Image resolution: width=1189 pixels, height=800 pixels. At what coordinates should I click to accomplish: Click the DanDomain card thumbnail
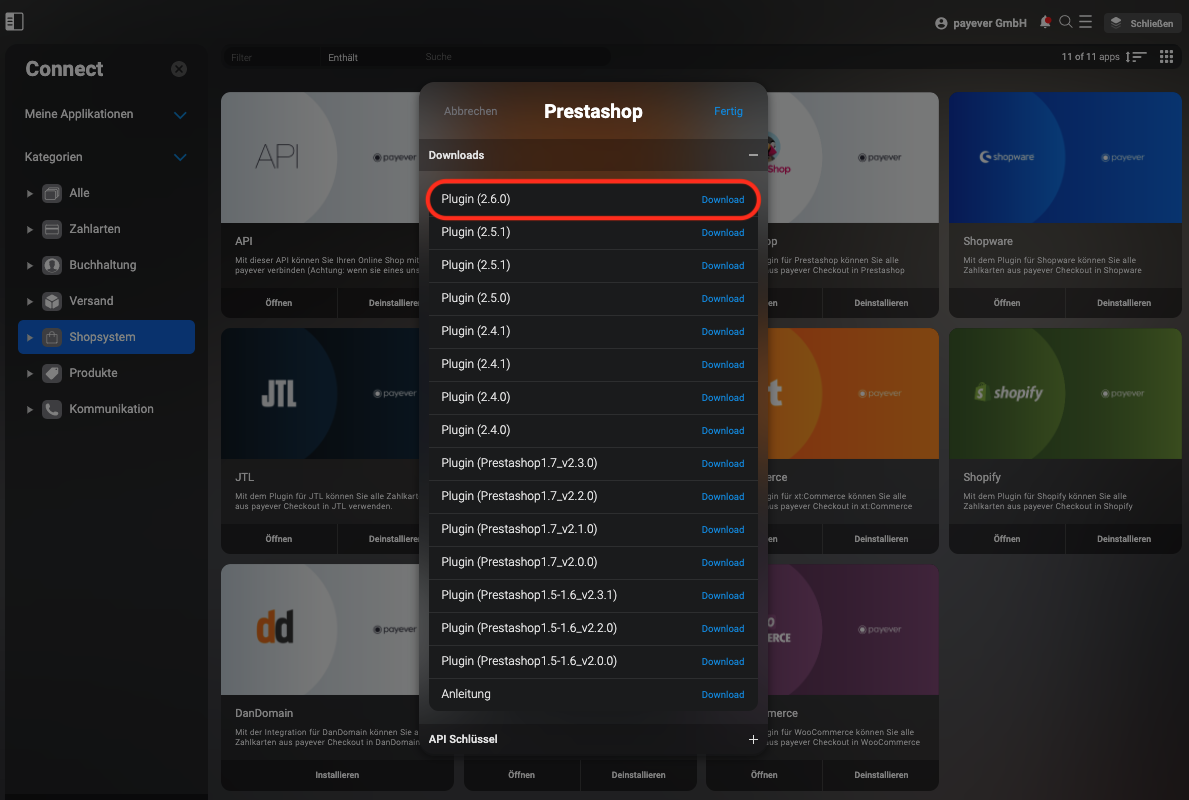[320, 629]
